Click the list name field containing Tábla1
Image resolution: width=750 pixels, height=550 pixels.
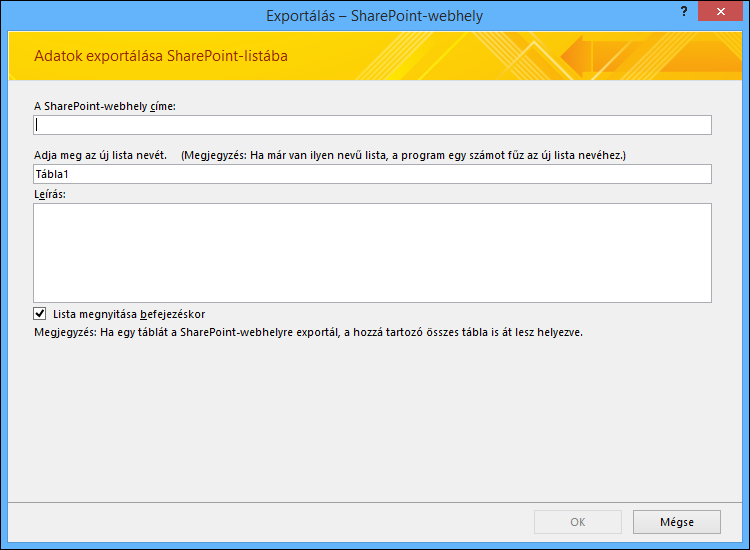(372, 174)
